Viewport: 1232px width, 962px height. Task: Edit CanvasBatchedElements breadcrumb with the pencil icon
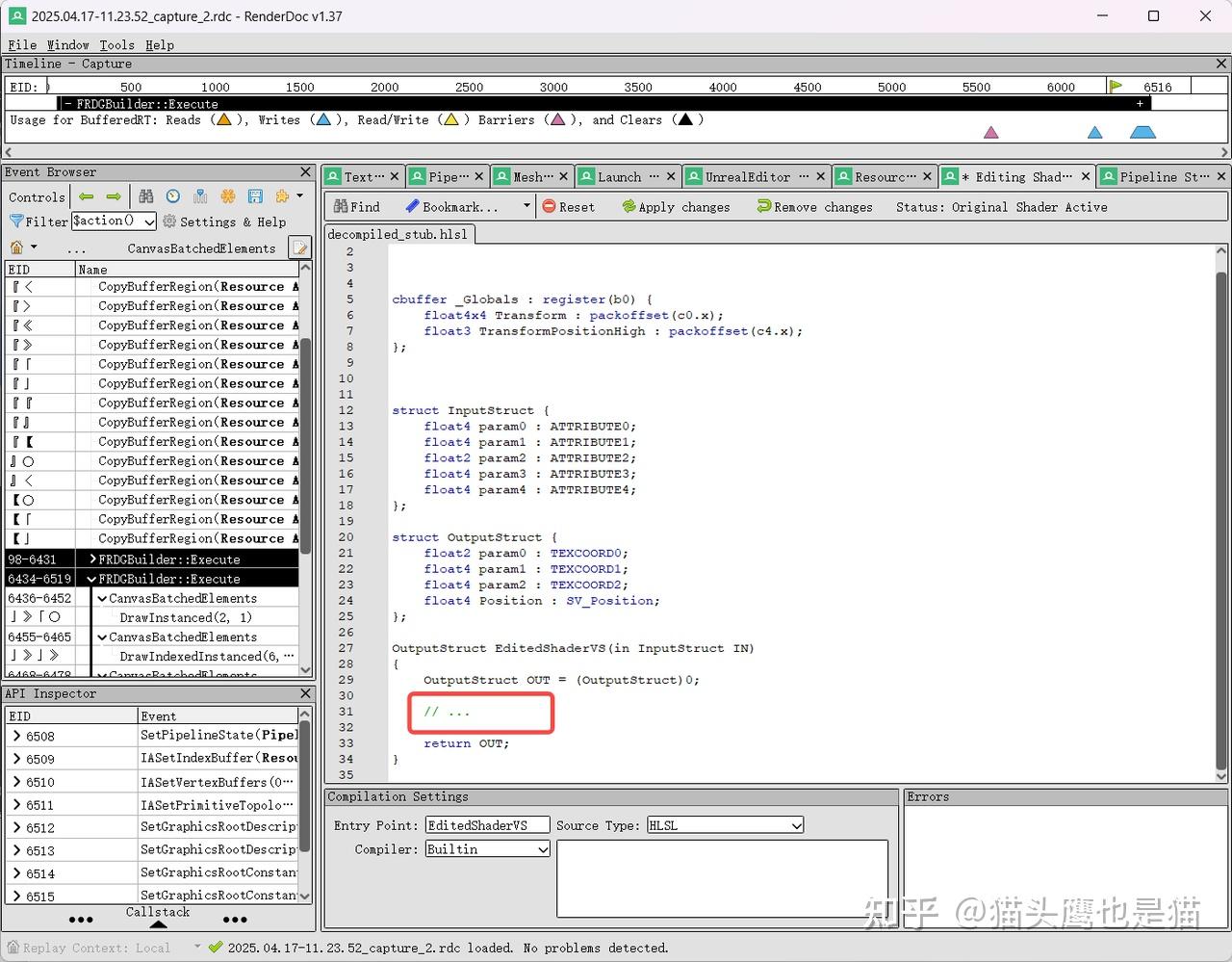(x=299, y=247)
